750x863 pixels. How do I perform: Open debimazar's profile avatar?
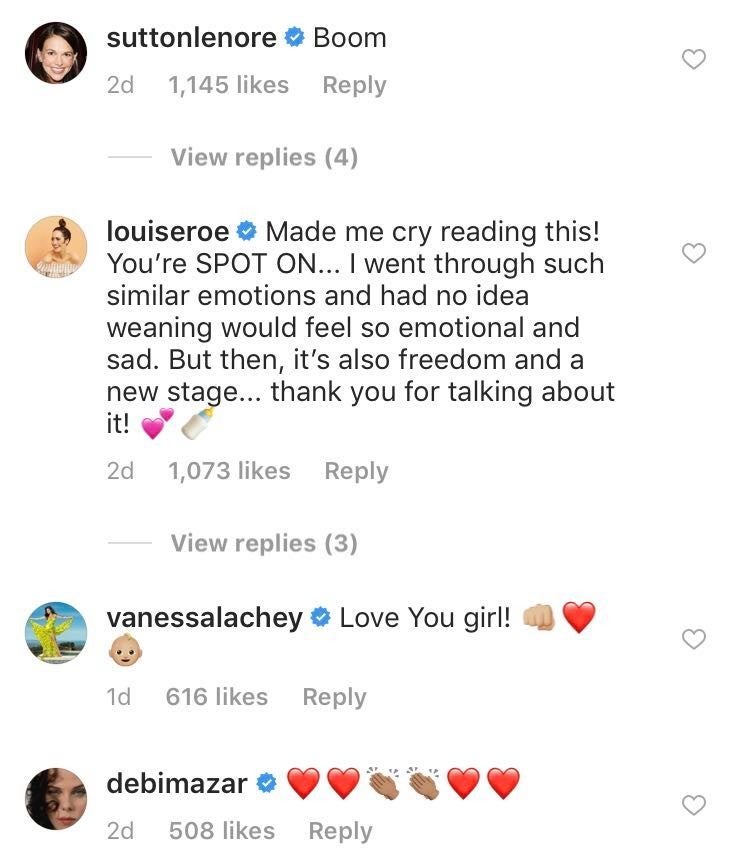point(56,799)
